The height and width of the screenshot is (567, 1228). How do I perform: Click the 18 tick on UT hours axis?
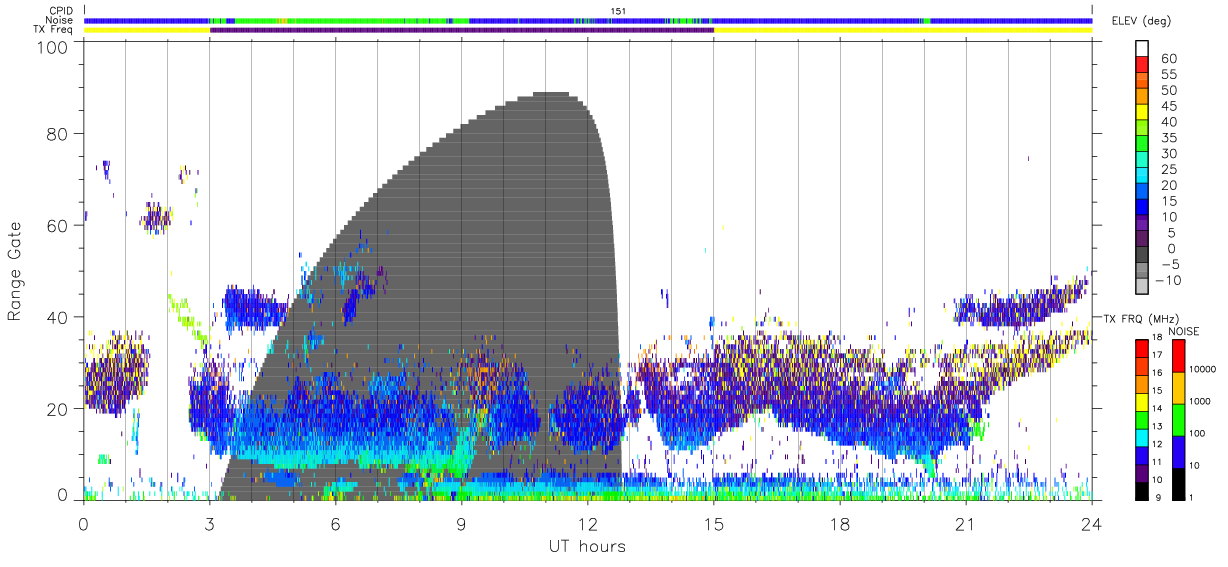pyautogui.click(x=840, y=523)
